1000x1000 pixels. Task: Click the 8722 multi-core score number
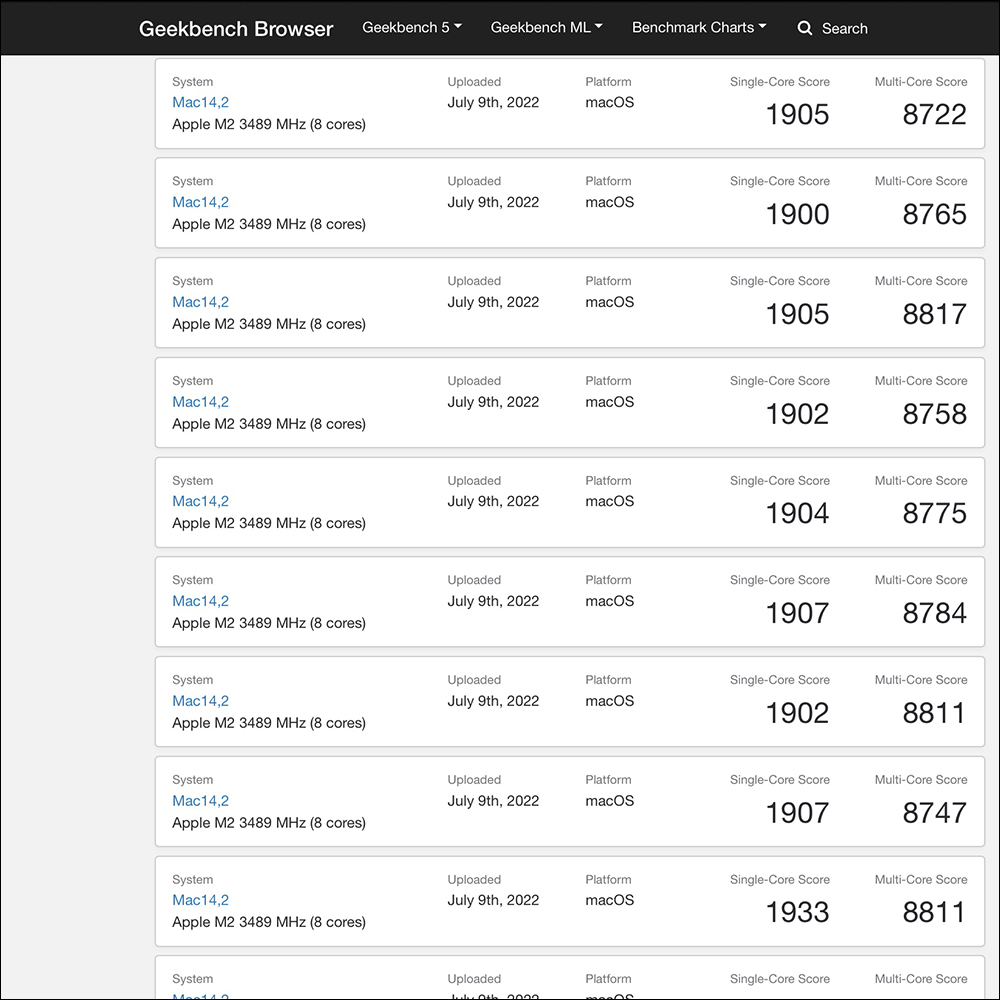[x=934, y=114]
